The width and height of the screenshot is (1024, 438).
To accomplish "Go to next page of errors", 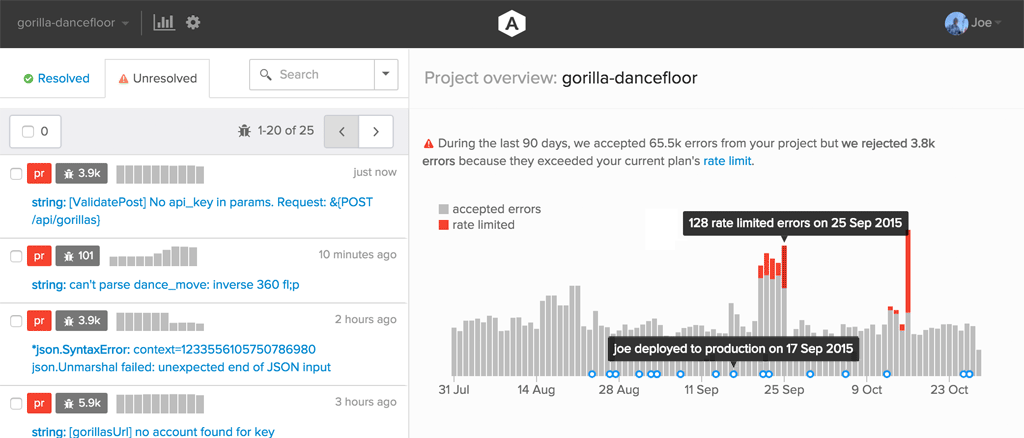I will pyautogui.click(x=376, y=131).
